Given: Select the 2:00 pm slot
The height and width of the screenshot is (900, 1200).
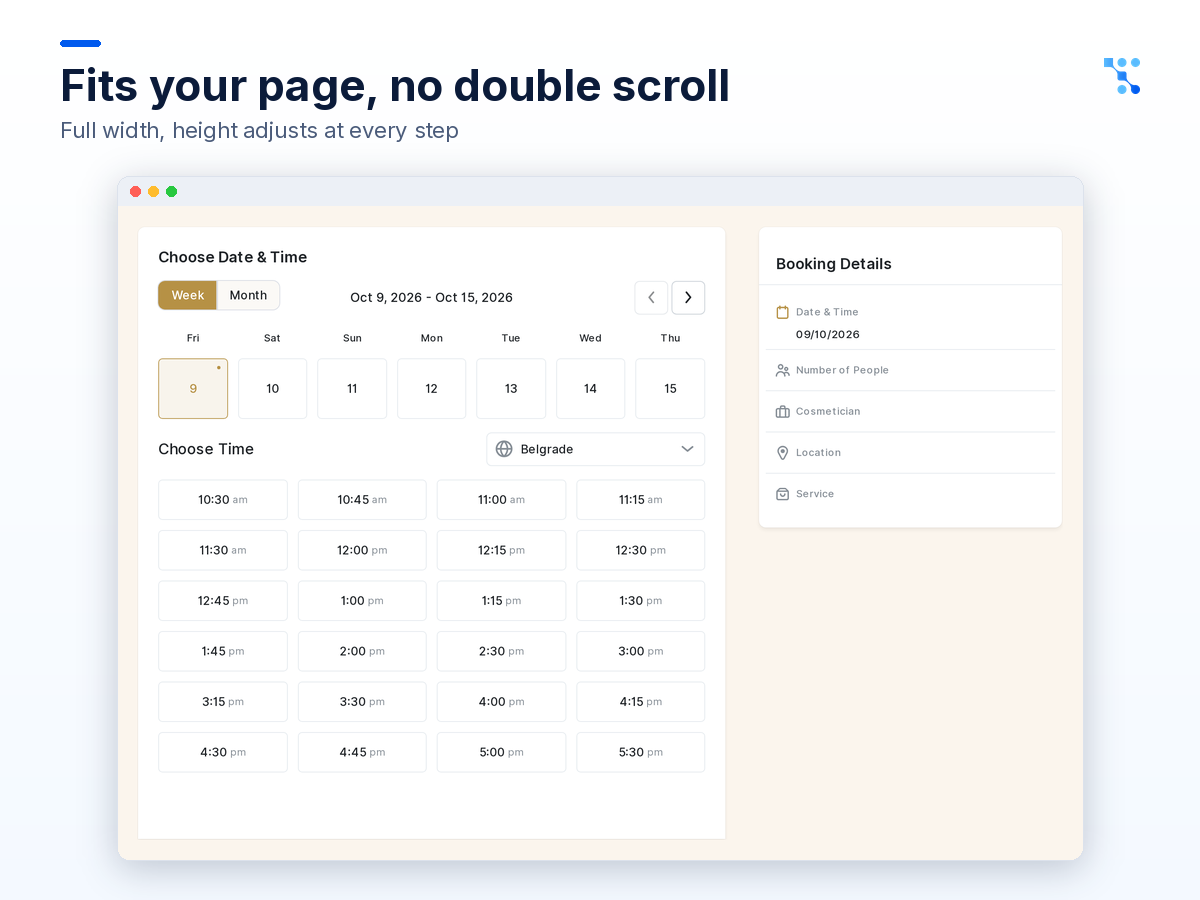Looking at the screenshot, I should coord(362,651).
